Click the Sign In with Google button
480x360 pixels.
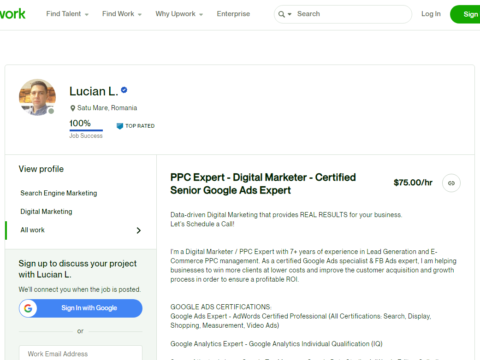tap(81, 308)
